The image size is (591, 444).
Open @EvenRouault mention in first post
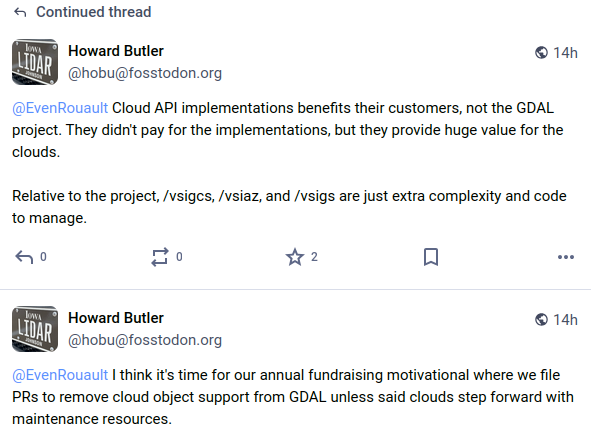click(60, 108)
